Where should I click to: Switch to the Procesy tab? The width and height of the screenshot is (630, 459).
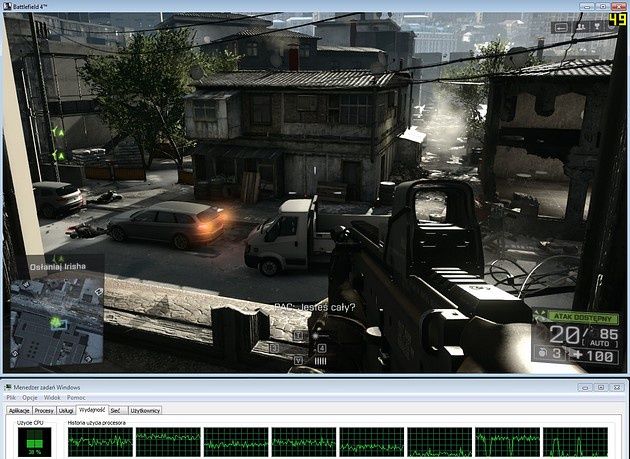coord(44,410)
